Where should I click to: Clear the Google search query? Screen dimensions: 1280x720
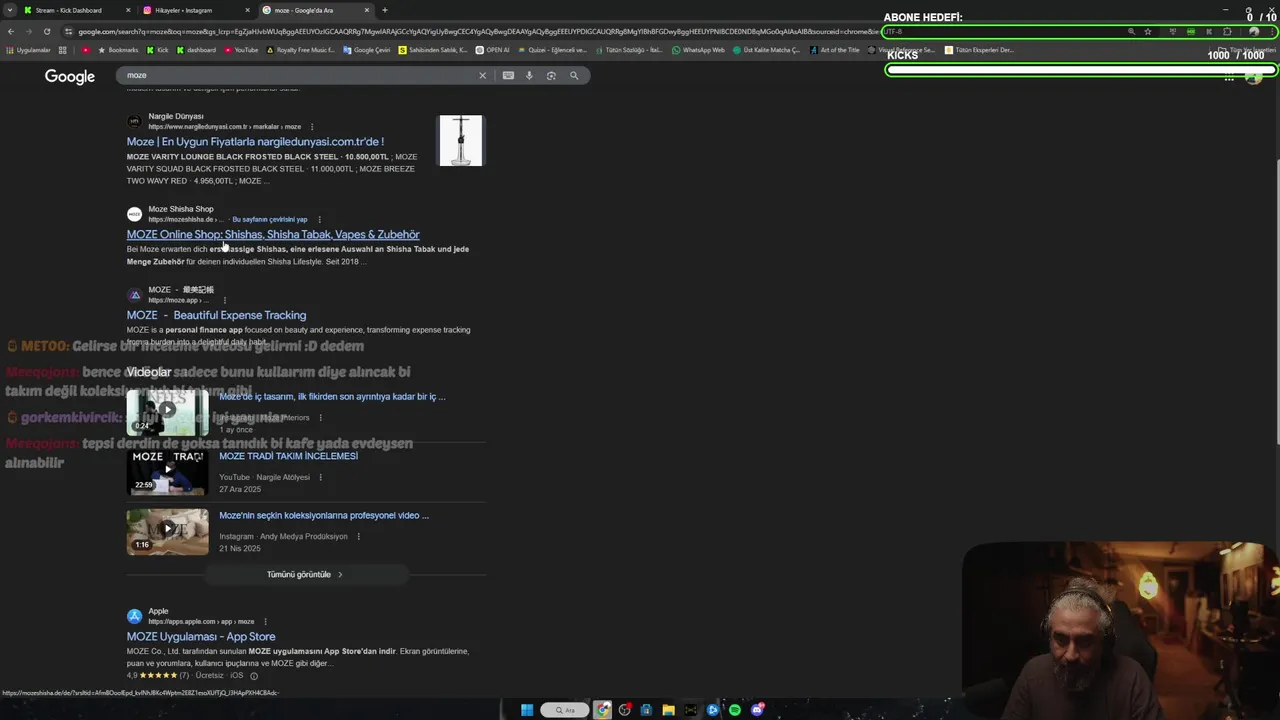[x=482, y=75]
